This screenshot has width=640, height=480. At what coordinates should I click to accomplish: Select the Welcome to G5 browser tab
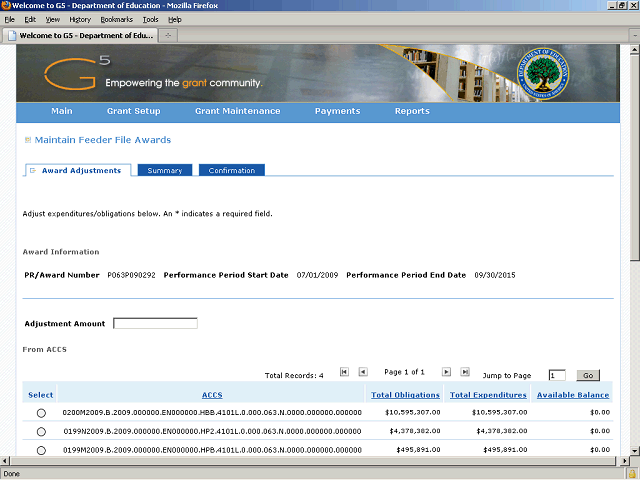click(80, 36)
